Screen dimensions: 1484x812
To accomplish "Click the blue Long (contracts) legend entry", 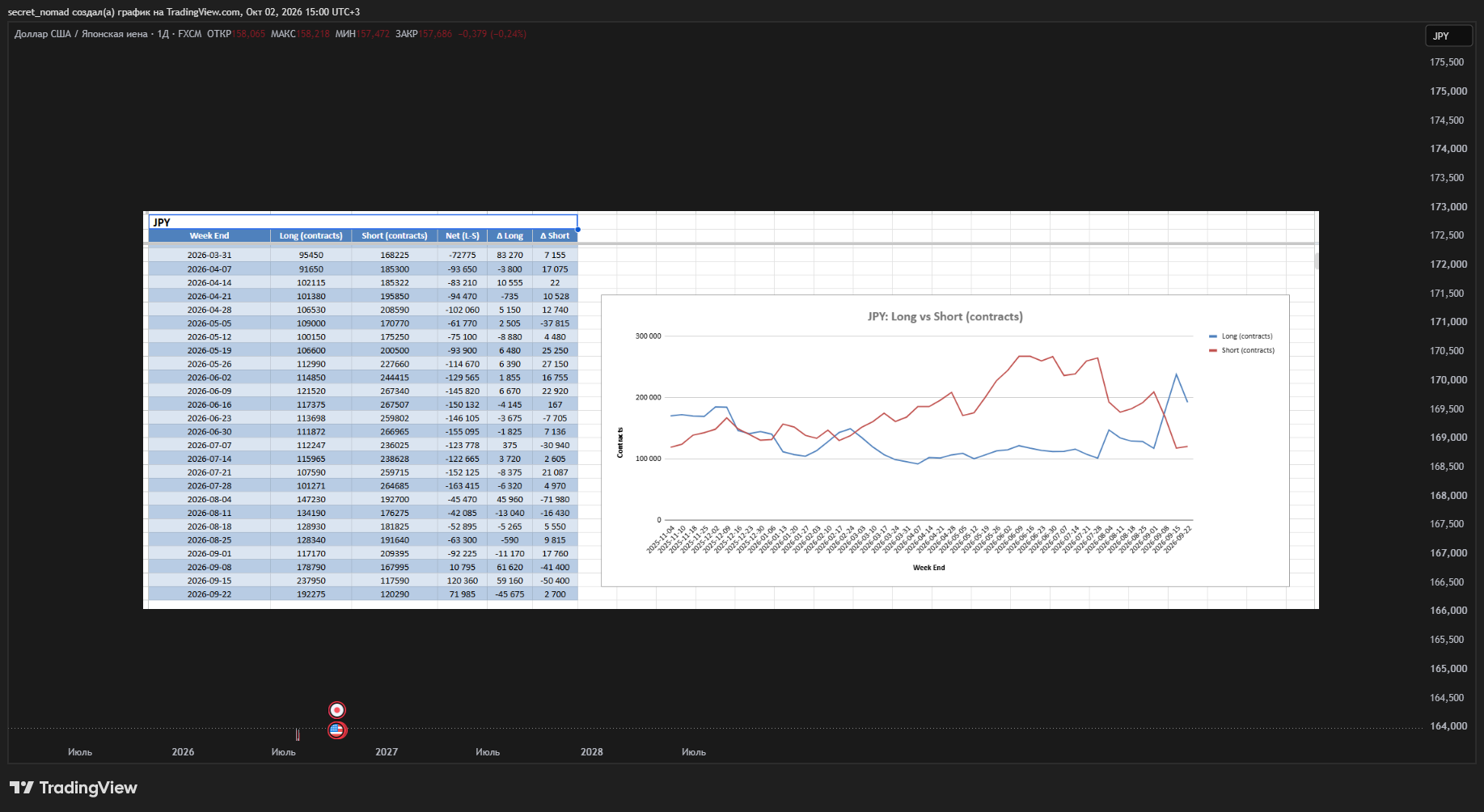I will (1241, 336).
